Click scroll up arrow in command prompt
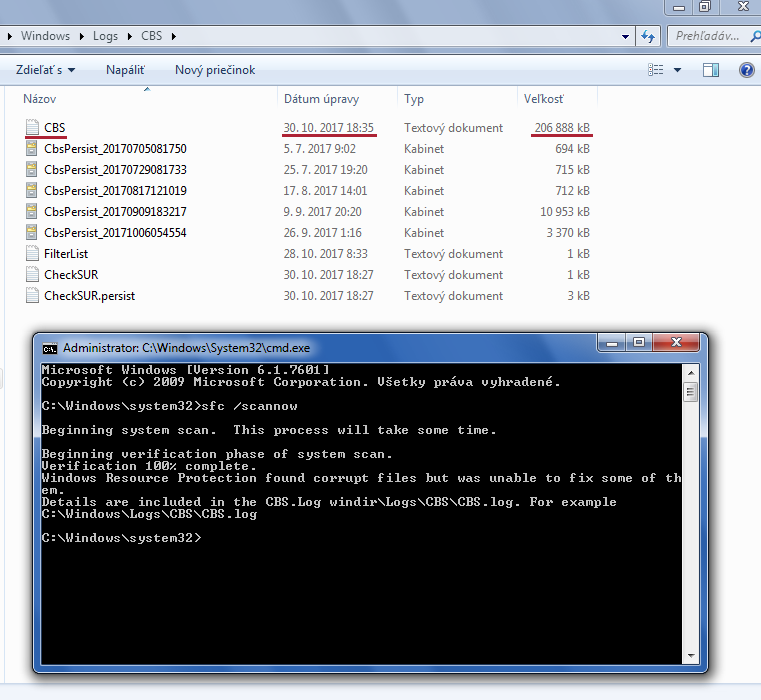Viewport: 761px width, 700px height. point(690,374)
